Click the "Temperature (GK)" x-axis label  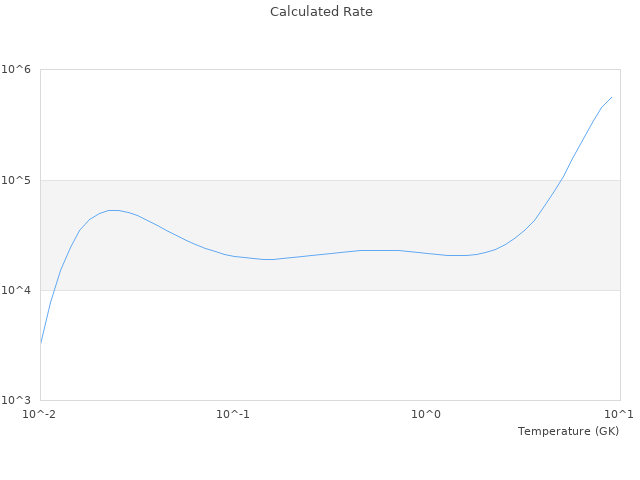coord(568,431)
